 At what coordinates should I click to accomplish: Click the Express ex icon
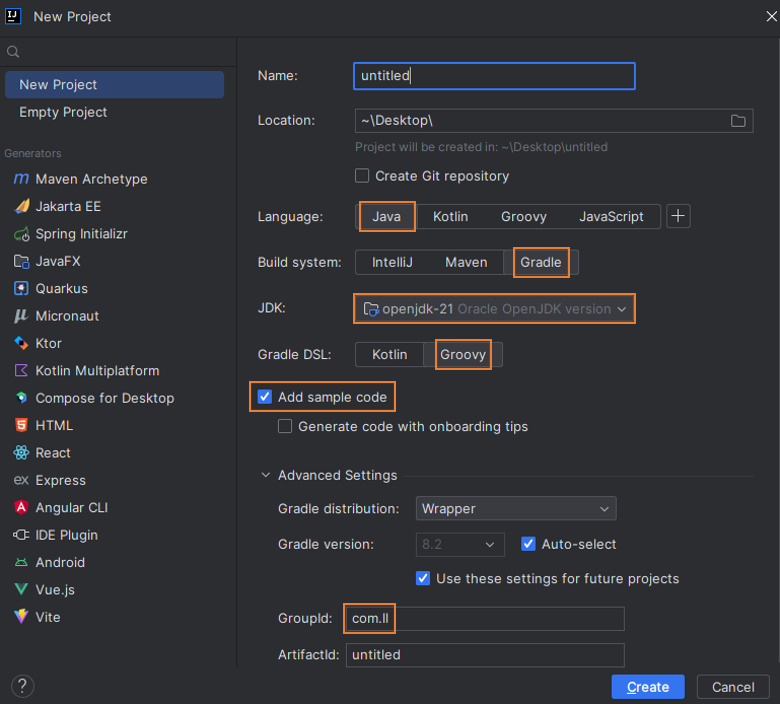point(21,480)
